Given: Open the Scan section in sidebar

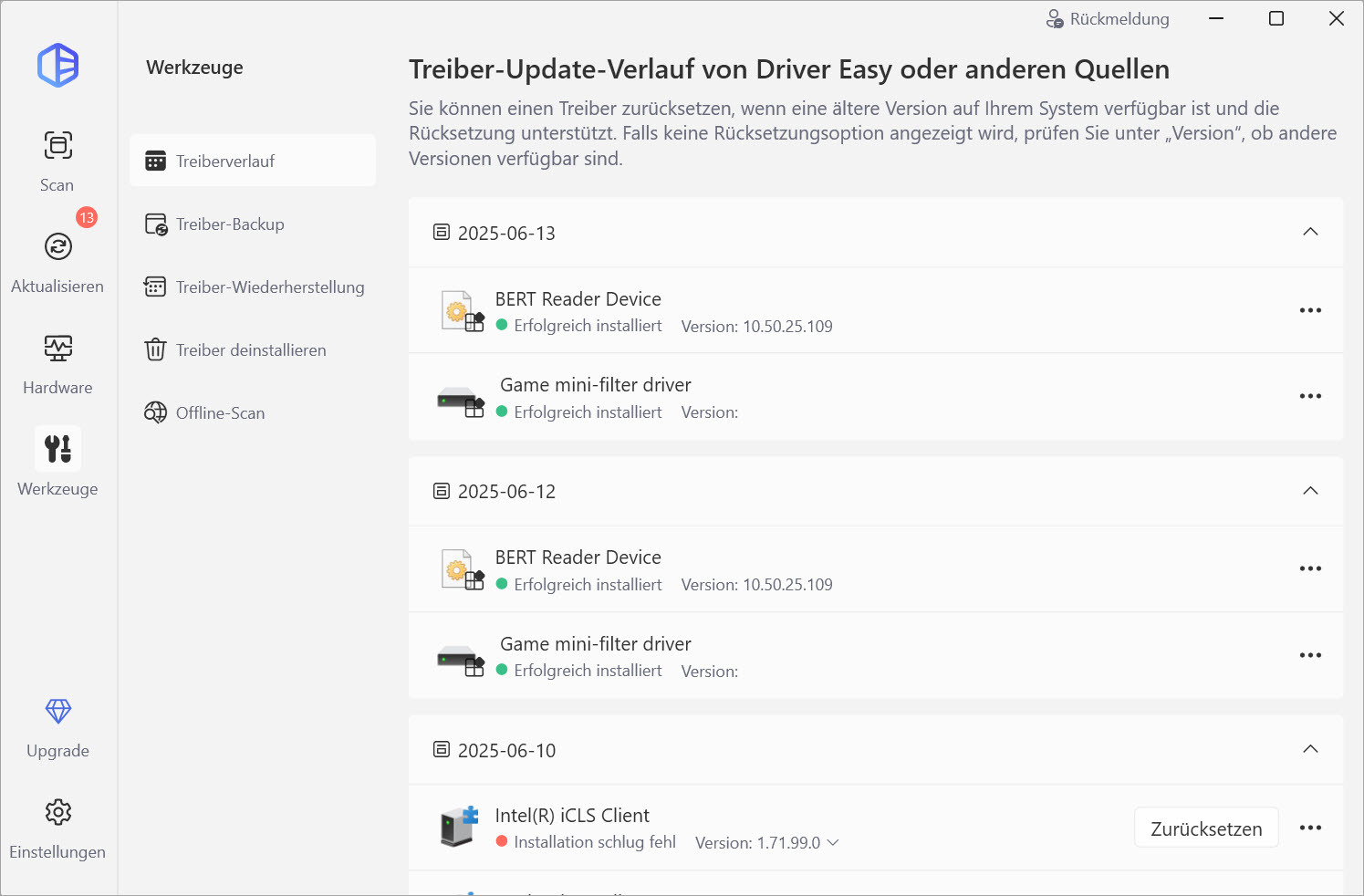Looking at the screenshot, I should click(x=57, y=161).
